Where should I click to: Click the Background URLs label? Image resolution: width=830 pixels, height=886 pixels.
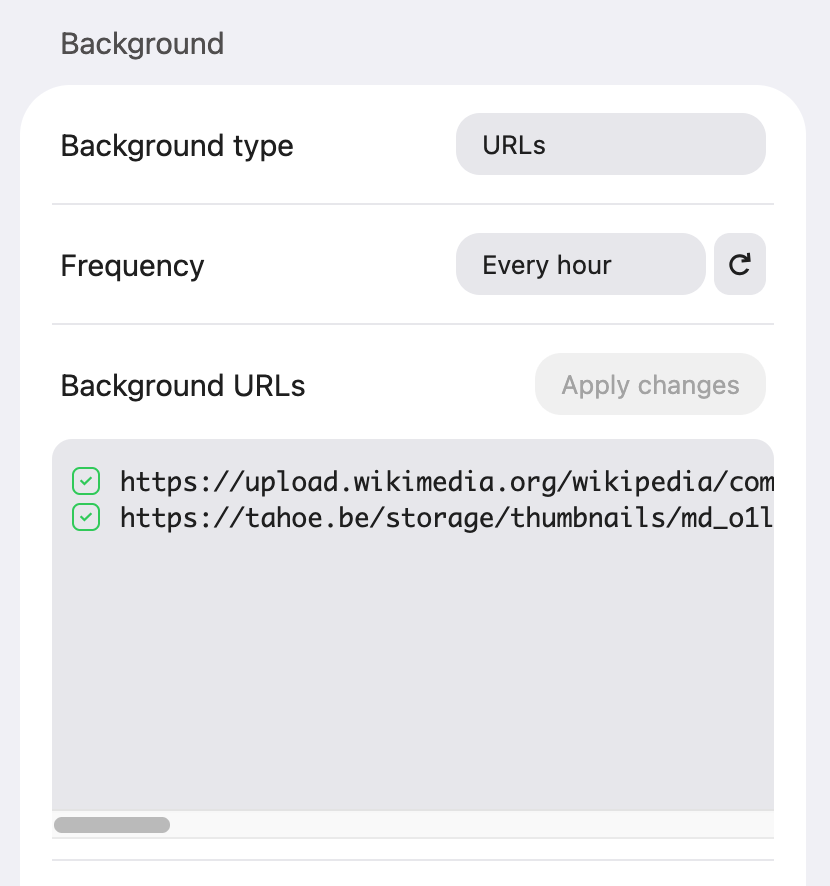click(x=182, y=385)
